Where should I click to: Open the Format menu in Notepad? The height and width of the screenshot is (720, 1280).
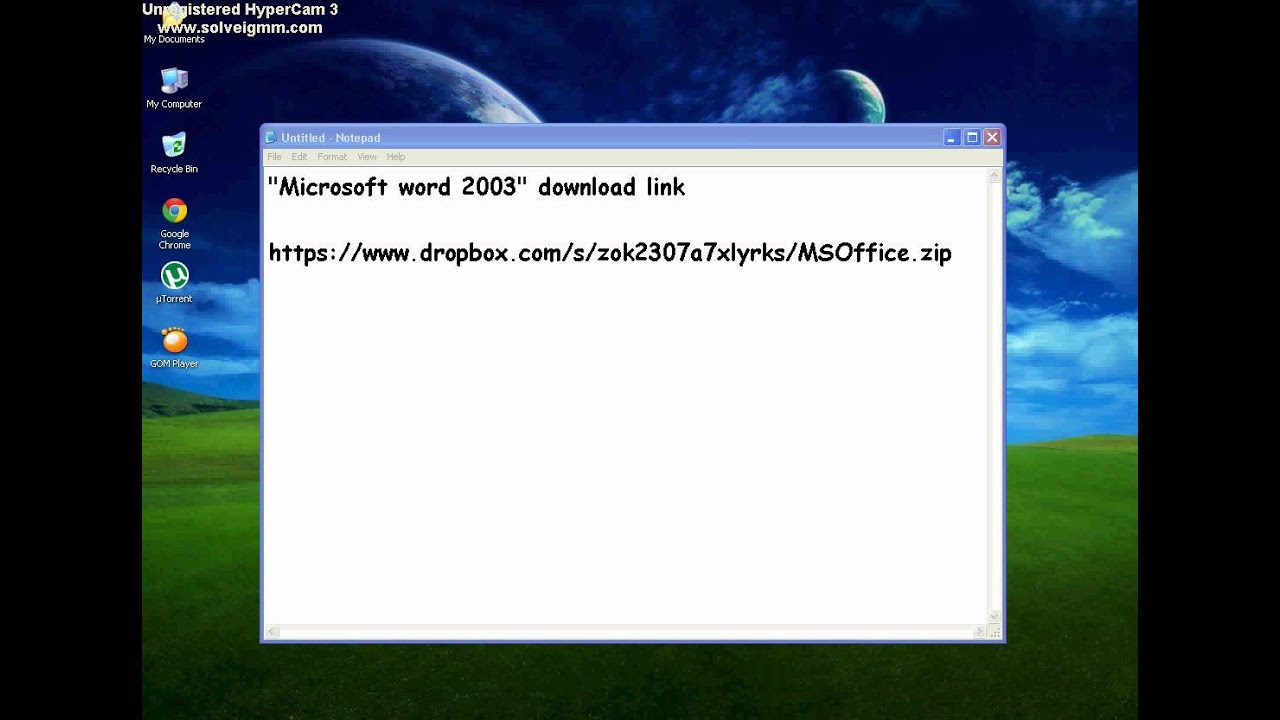pos(332,157)
